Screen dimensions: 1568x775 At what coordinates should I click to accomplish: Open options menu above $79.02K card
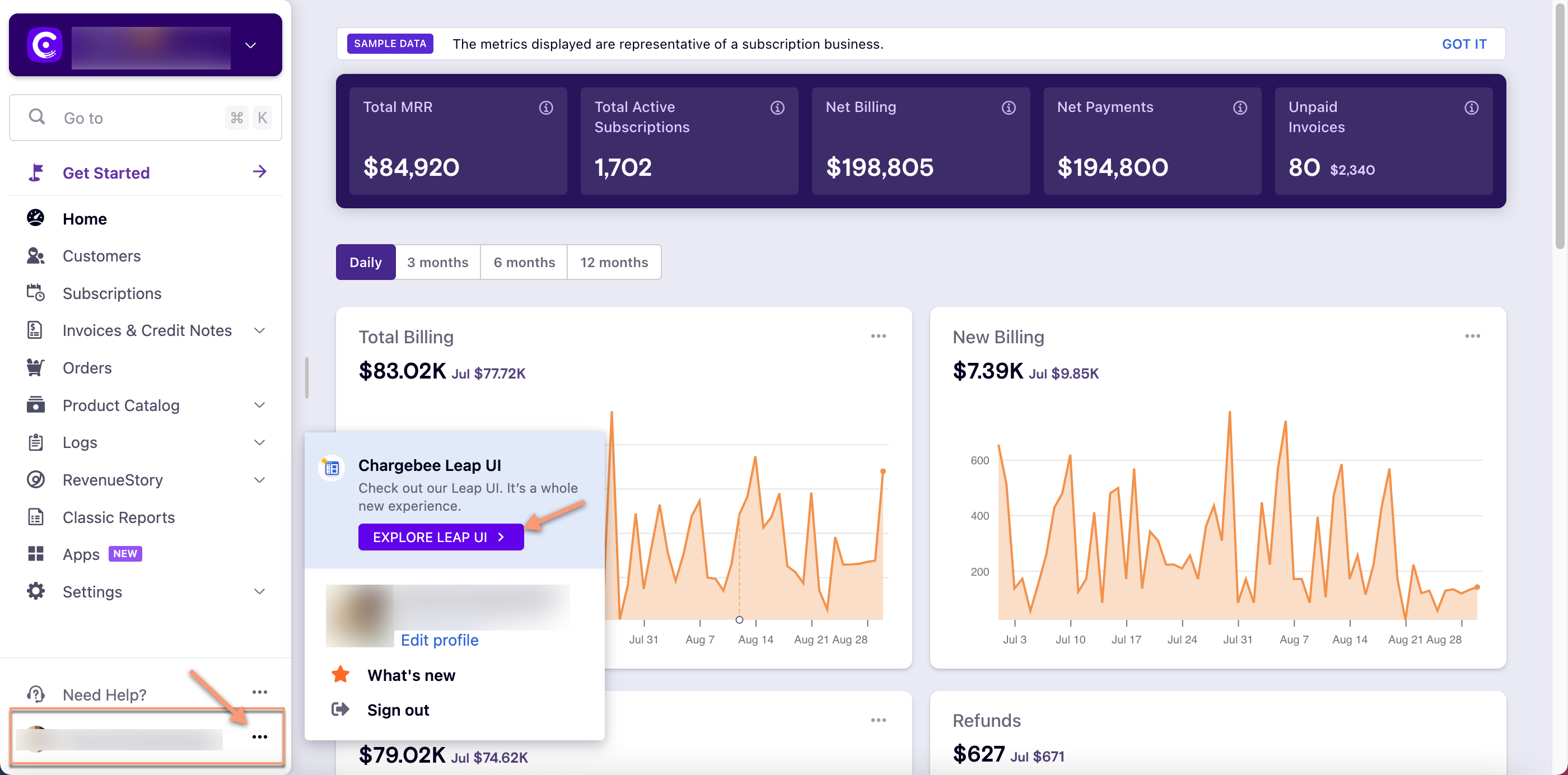point(878,720)
